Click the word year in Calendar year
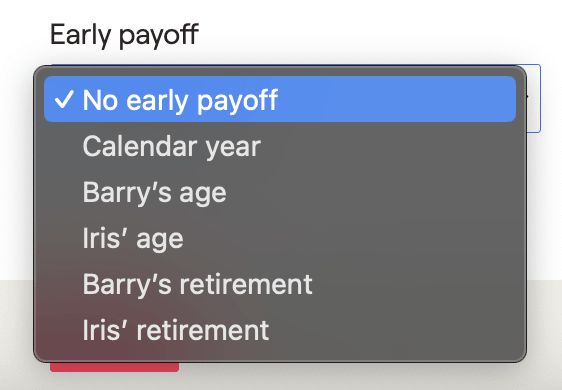Screen dimensions: 562x390 coord(232,147)
